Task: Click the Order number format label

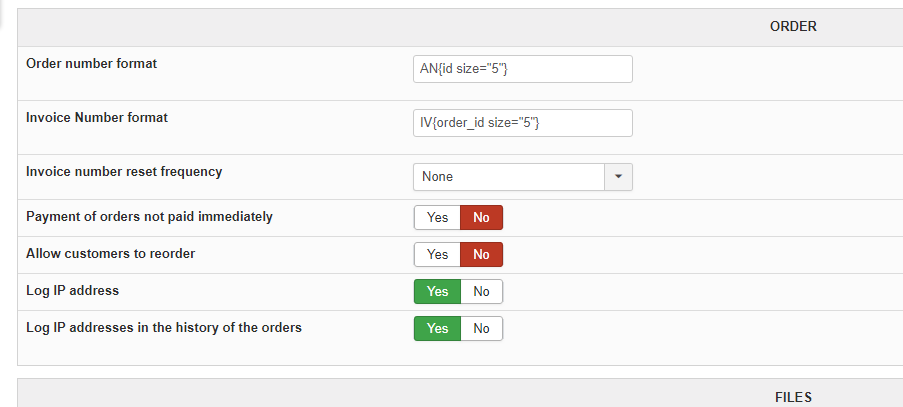Action: click(91, 64)
